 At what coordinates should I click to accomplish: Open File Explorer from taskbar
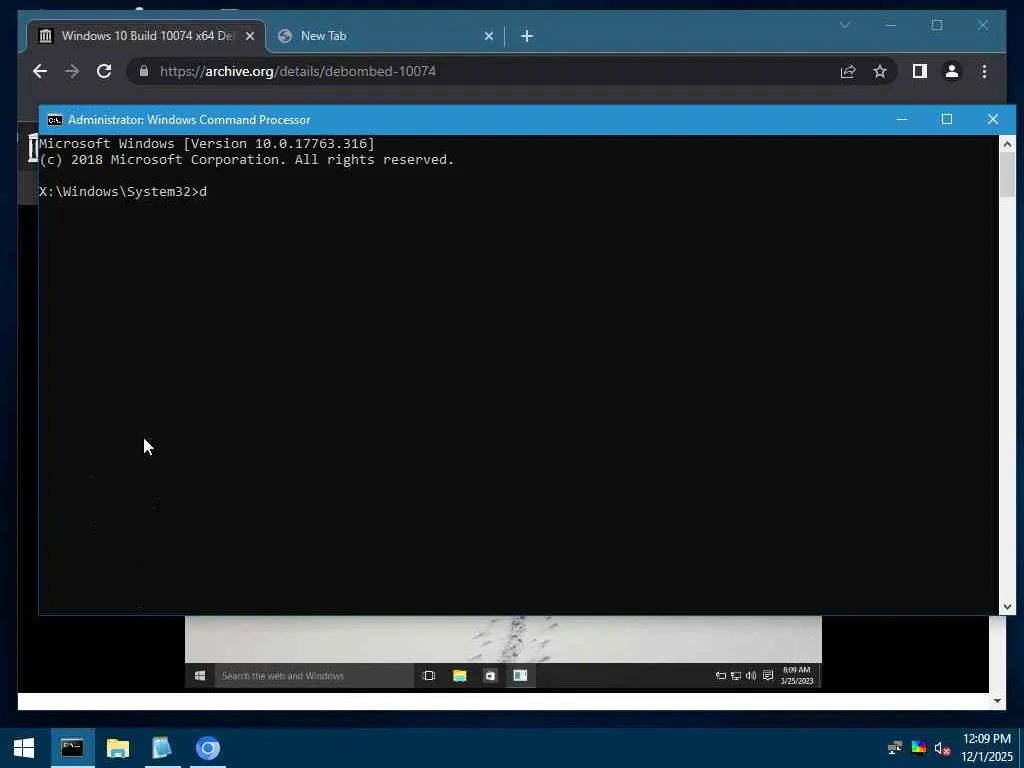click(118, 748)
